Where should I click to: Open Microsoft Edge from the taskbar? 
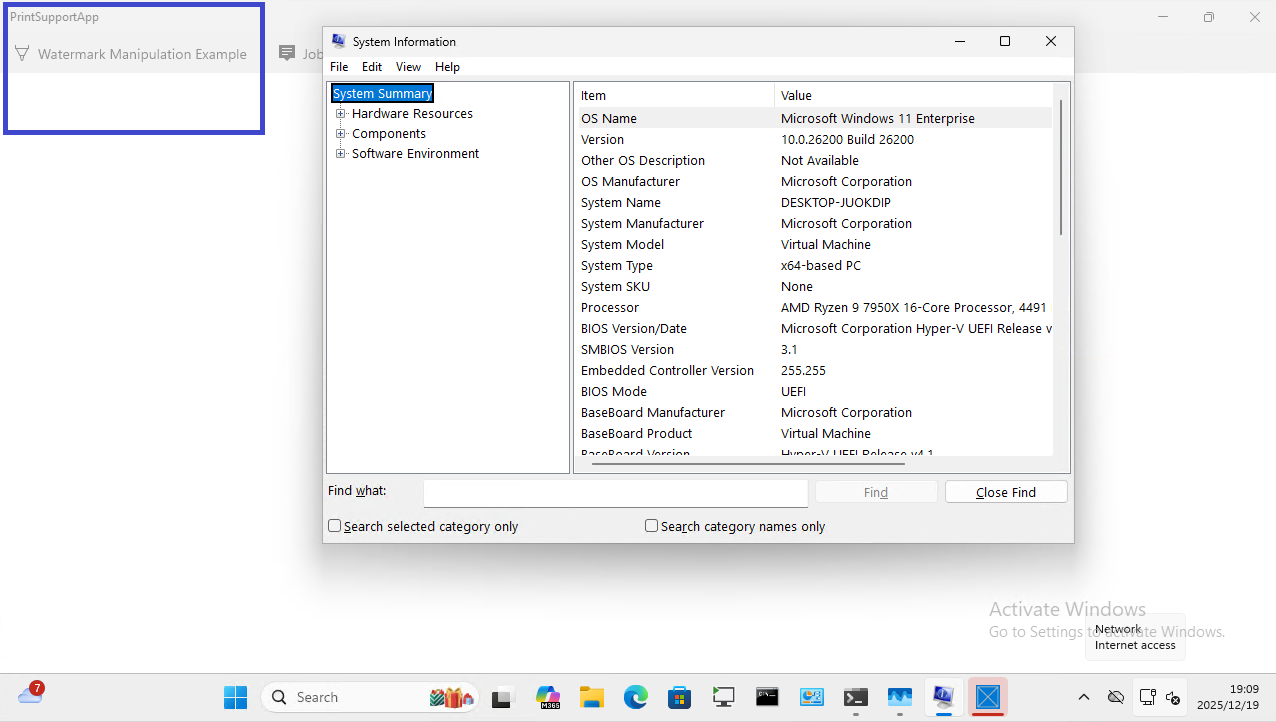coord(636,697)
